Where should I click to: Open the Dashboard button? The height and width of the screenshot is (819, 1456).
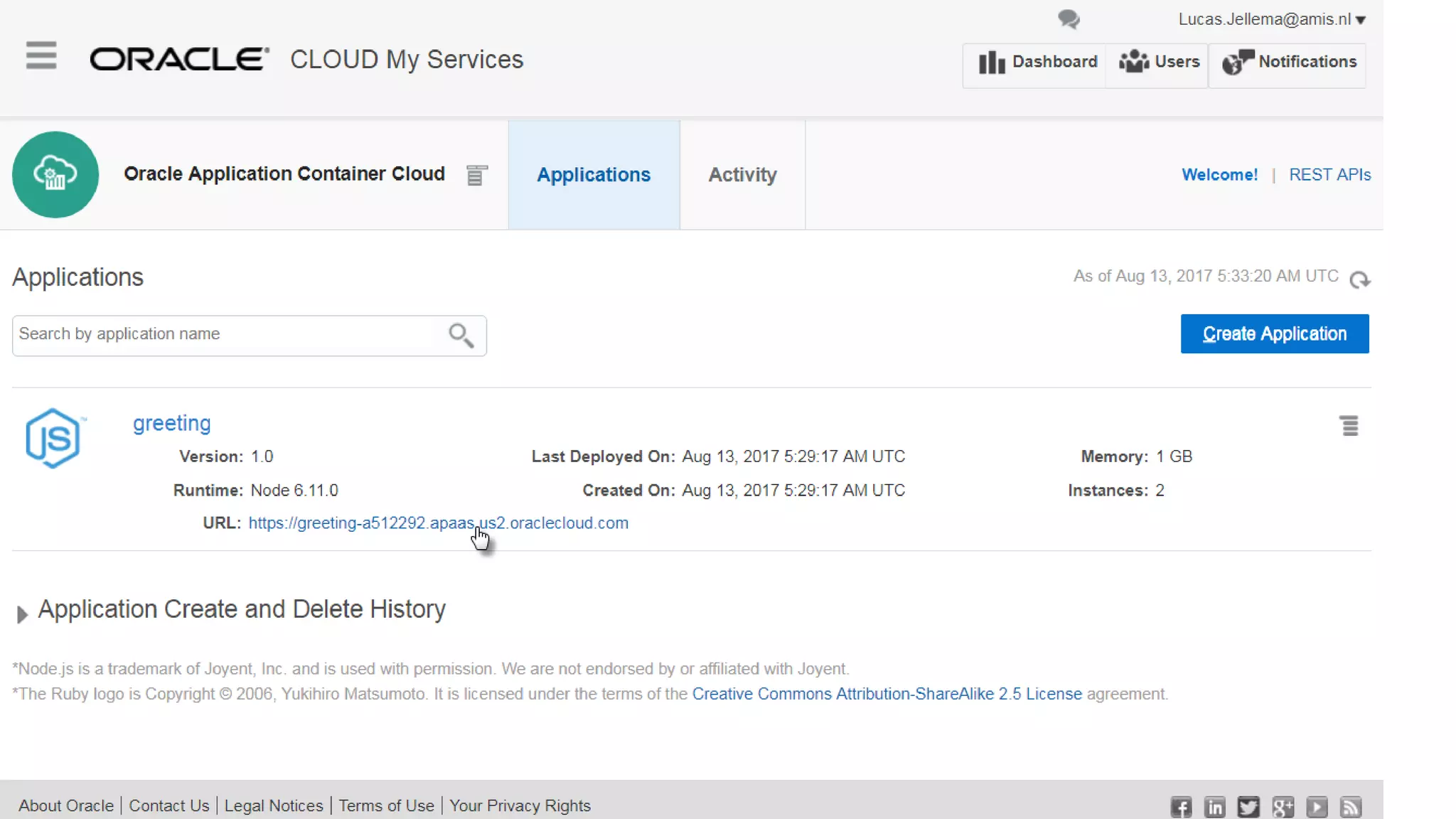pyautogui.click(x=1037, y=63)
